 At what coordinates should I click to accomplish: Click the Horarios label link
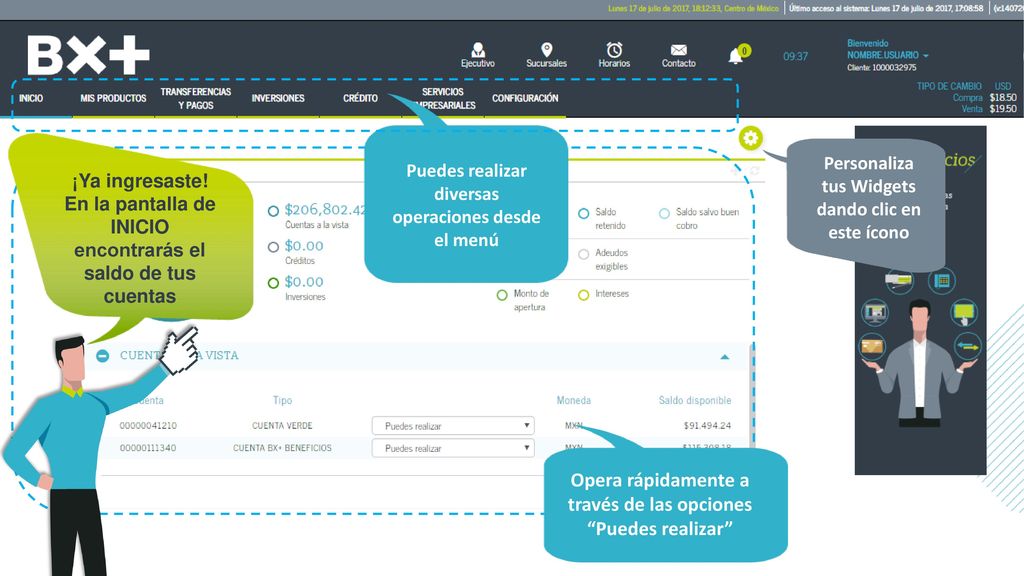coord(614,63)
